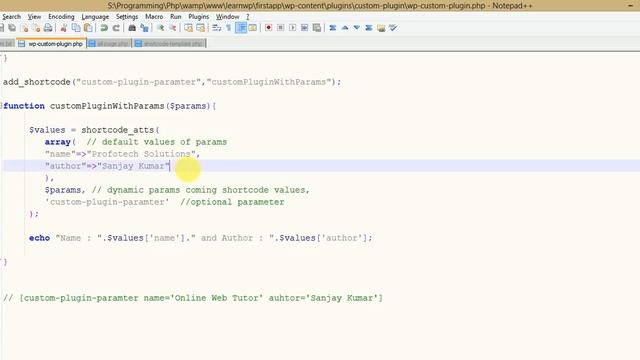This screenshot has height=360, width=640.
Task: Start macro recording with the red dot
Action: pyautogui.click(x=268, y=28)
